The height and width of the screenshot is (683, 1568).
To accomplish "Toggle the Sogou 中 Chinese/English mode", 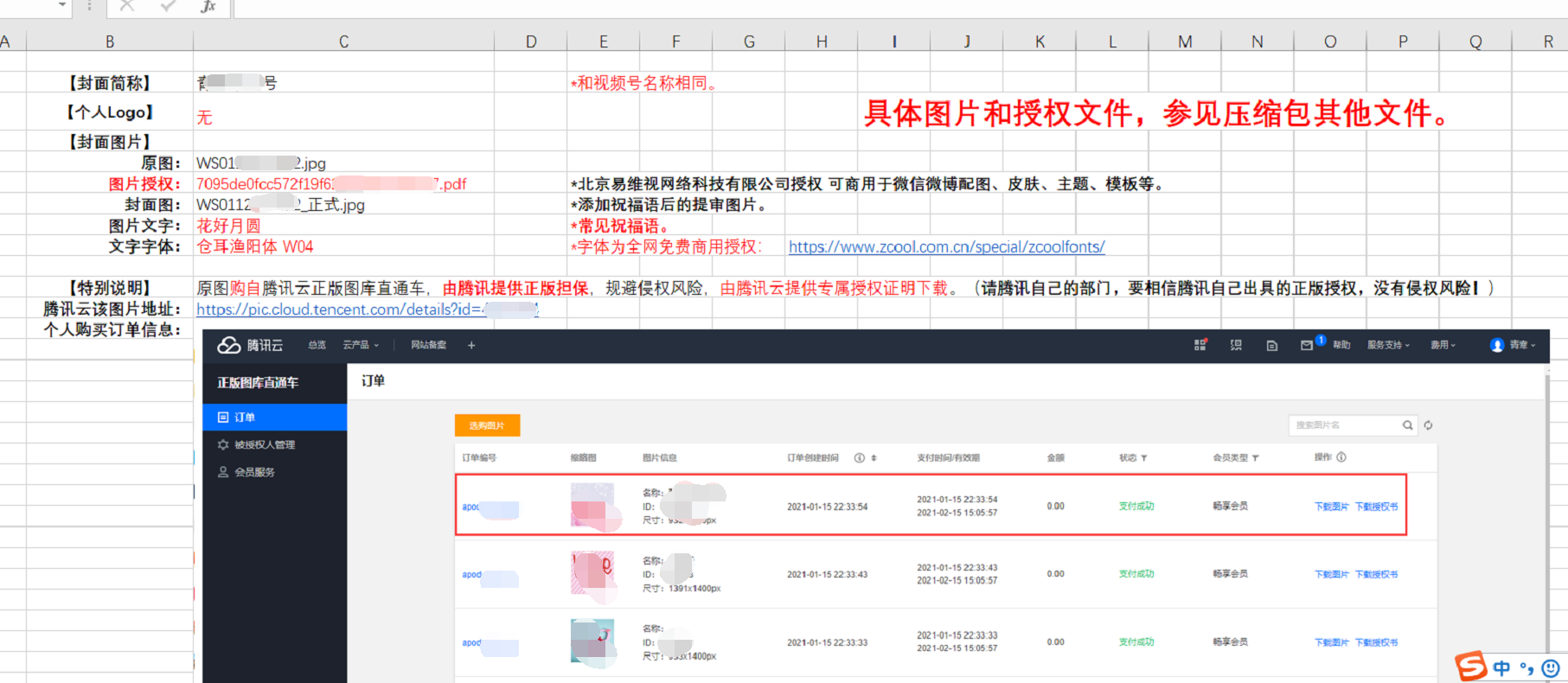I will click(1501, 667).
